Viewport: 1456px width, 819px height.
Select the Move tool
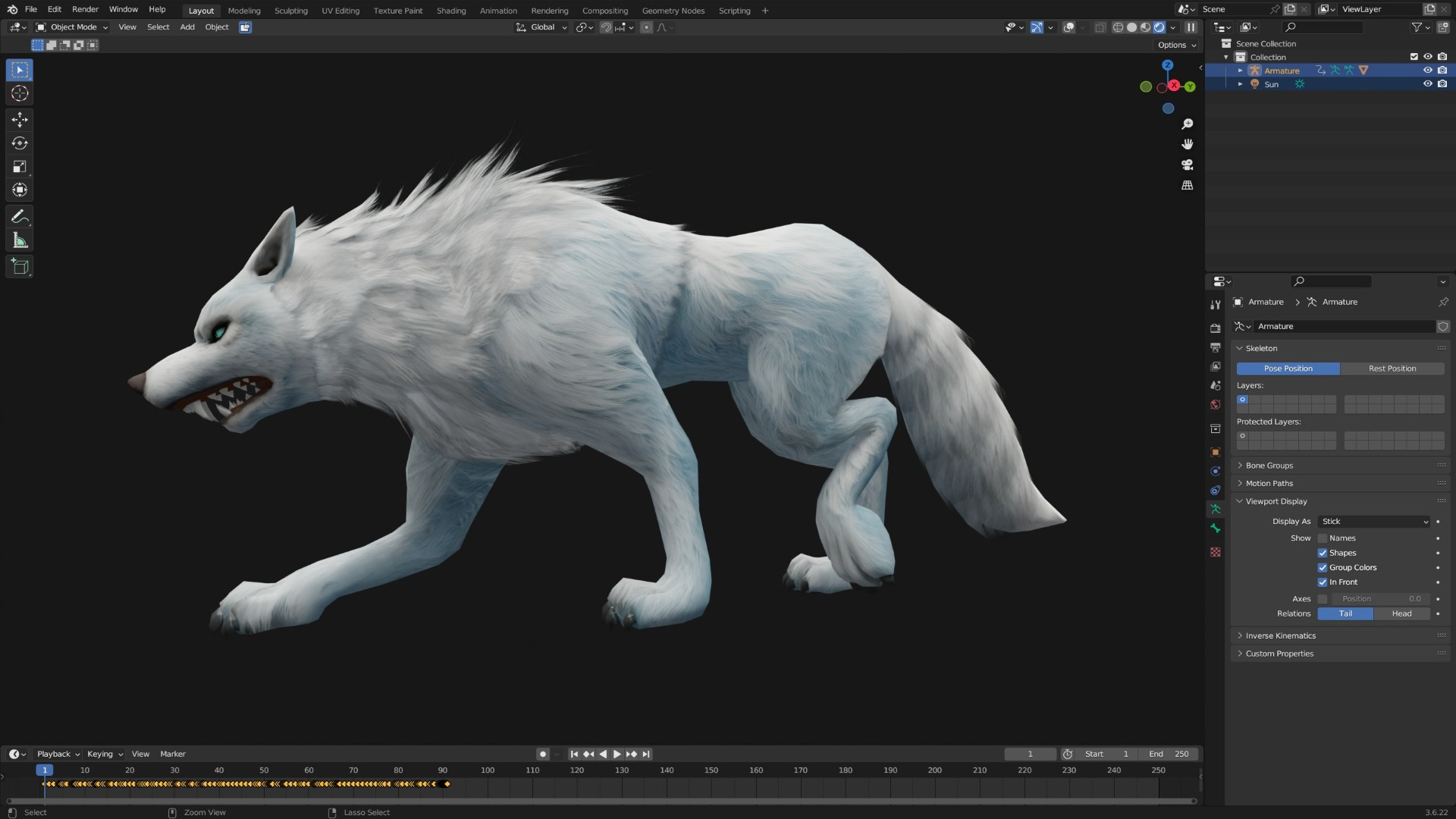click(20, 120)
